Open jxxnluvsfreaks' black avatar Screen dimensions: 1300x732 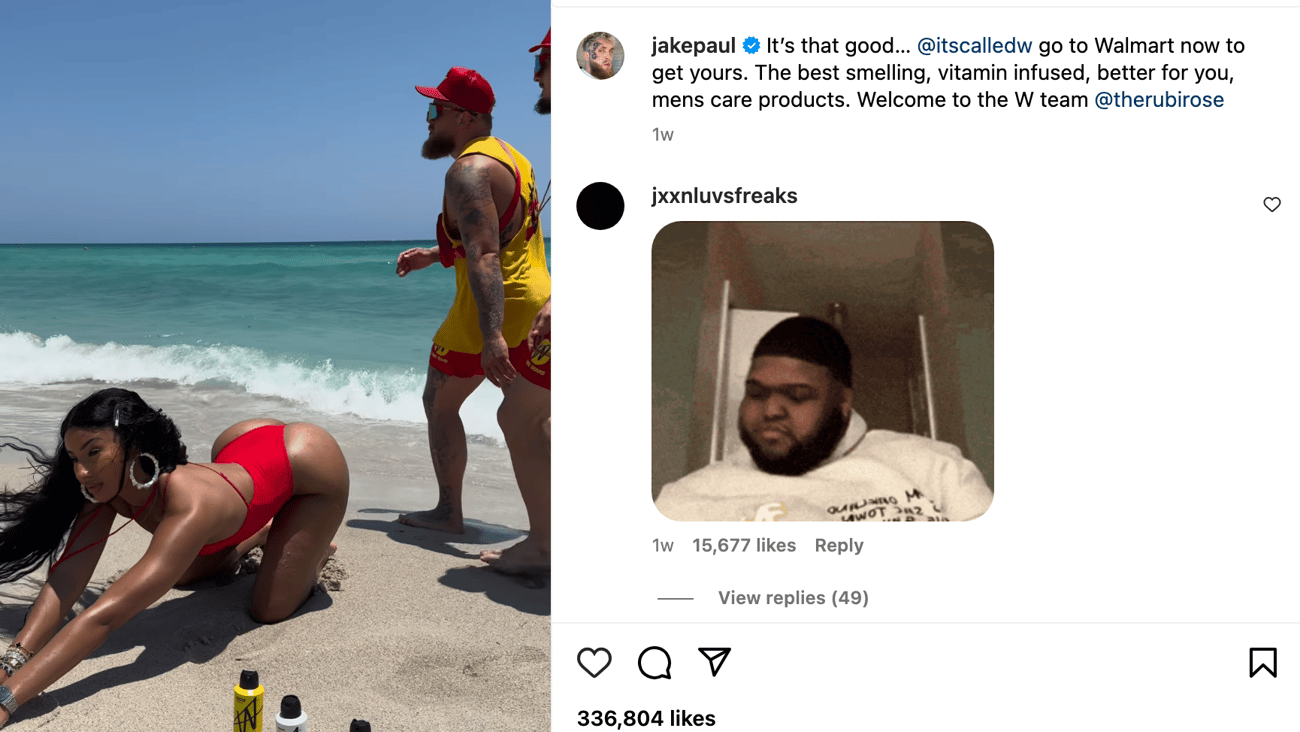pyautogui.click(x=600, y=206)
